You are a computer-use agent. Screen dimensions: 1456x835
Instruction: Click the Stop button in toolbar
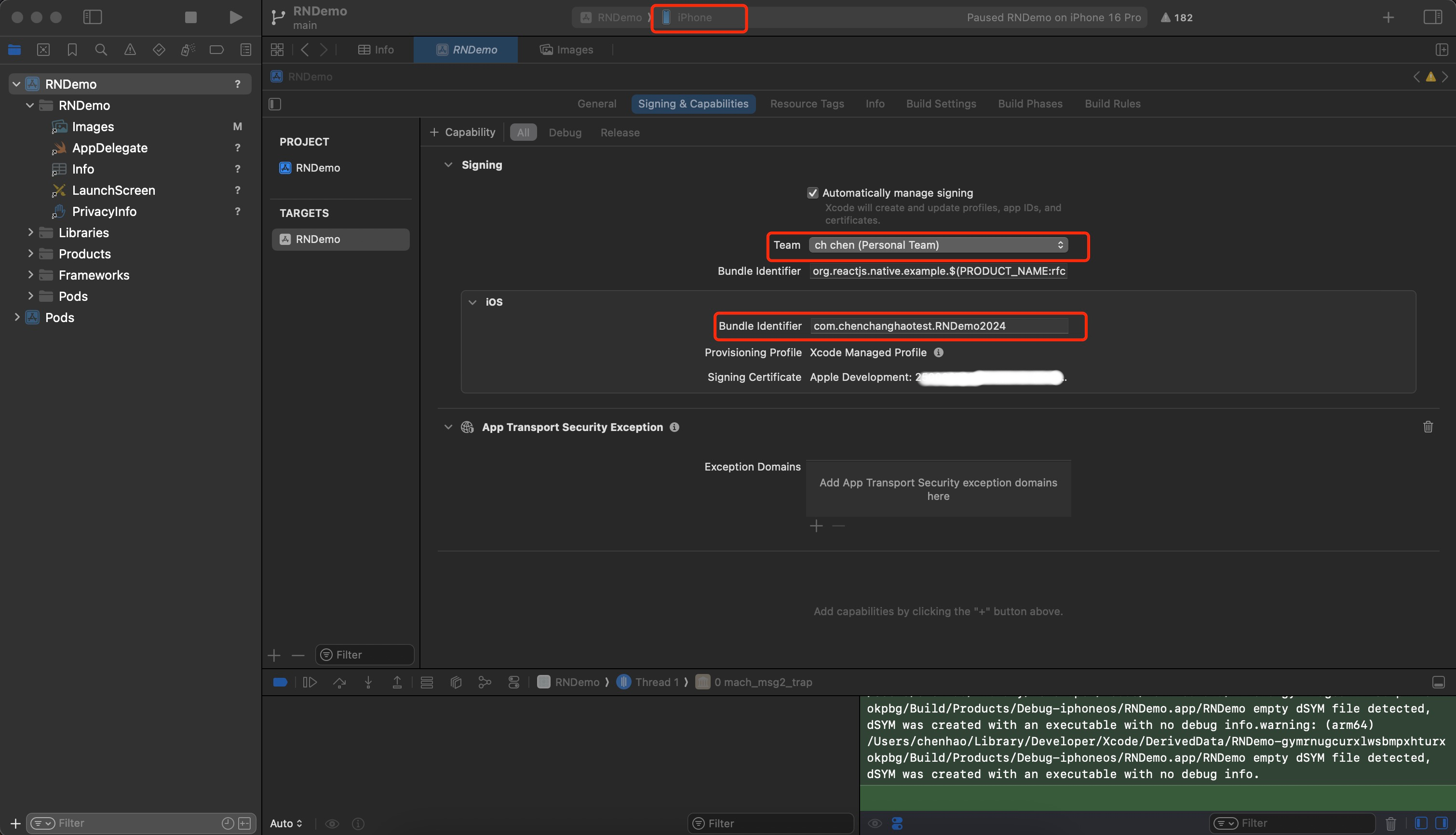[x=191, y=17]
